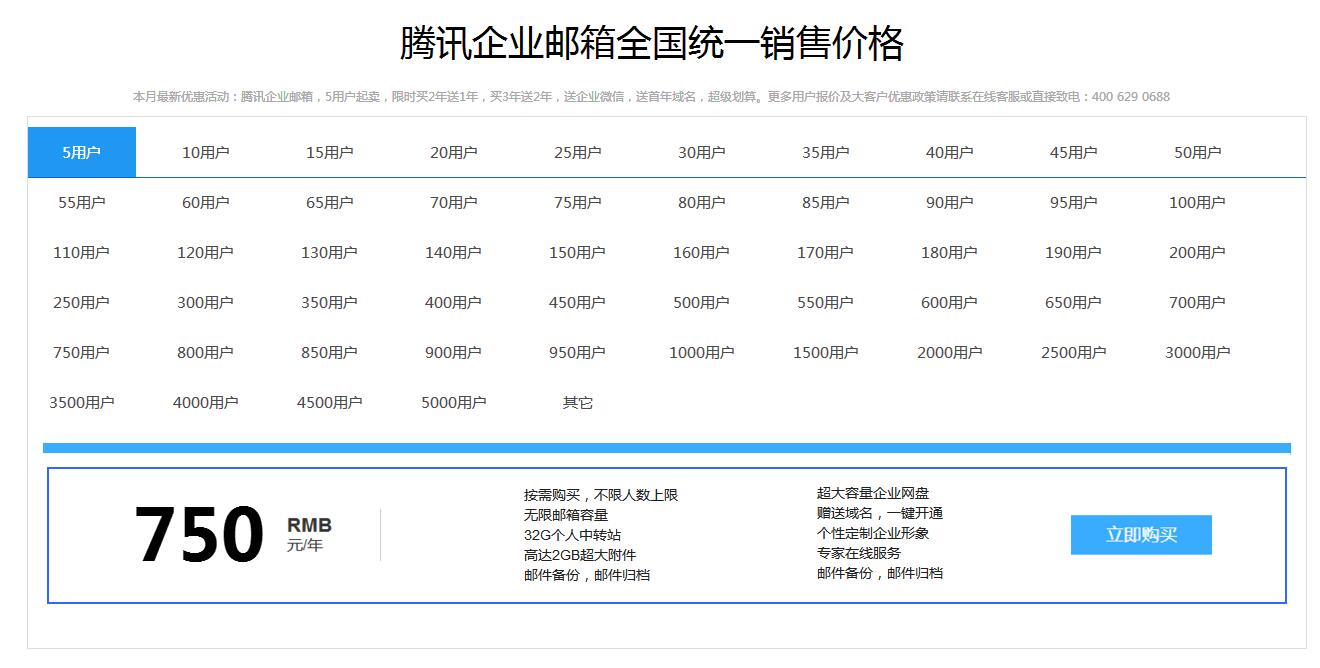The height and width of the screenshot is (668, 1320).
Task: Click the 立即购买 button
Action: tap(1141, 535)
